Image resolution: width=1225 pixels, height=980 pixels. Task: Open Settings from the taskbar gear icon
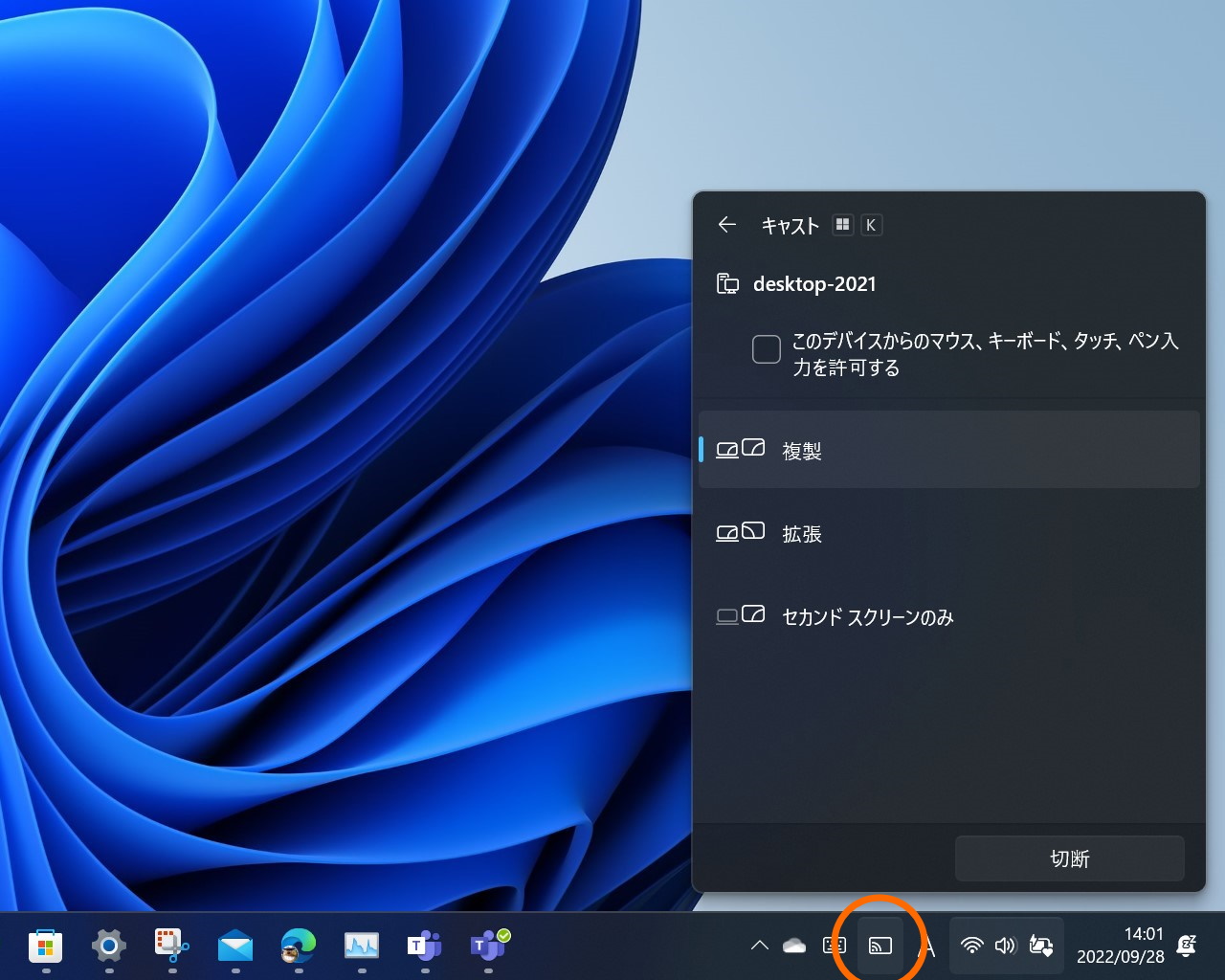point(108,947)
